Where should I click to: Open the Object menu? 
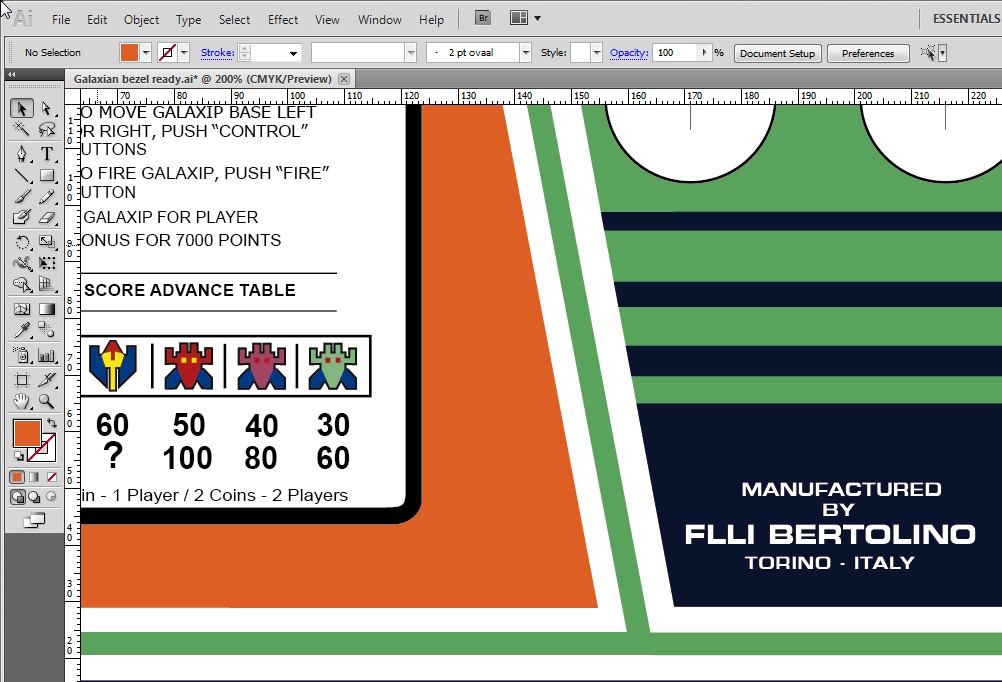(142, 20)
